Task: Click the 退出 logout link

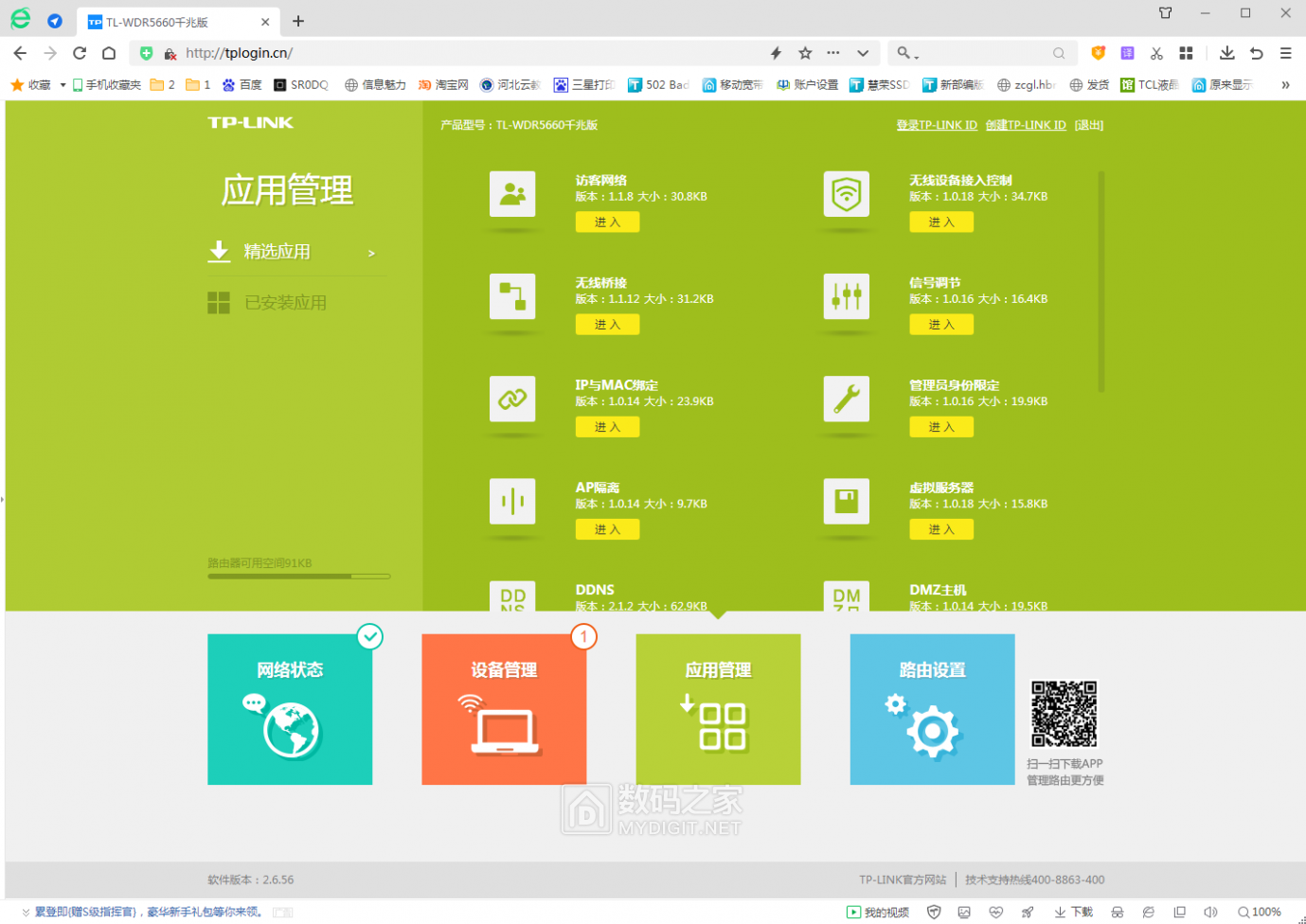Action: (1088, 125)
